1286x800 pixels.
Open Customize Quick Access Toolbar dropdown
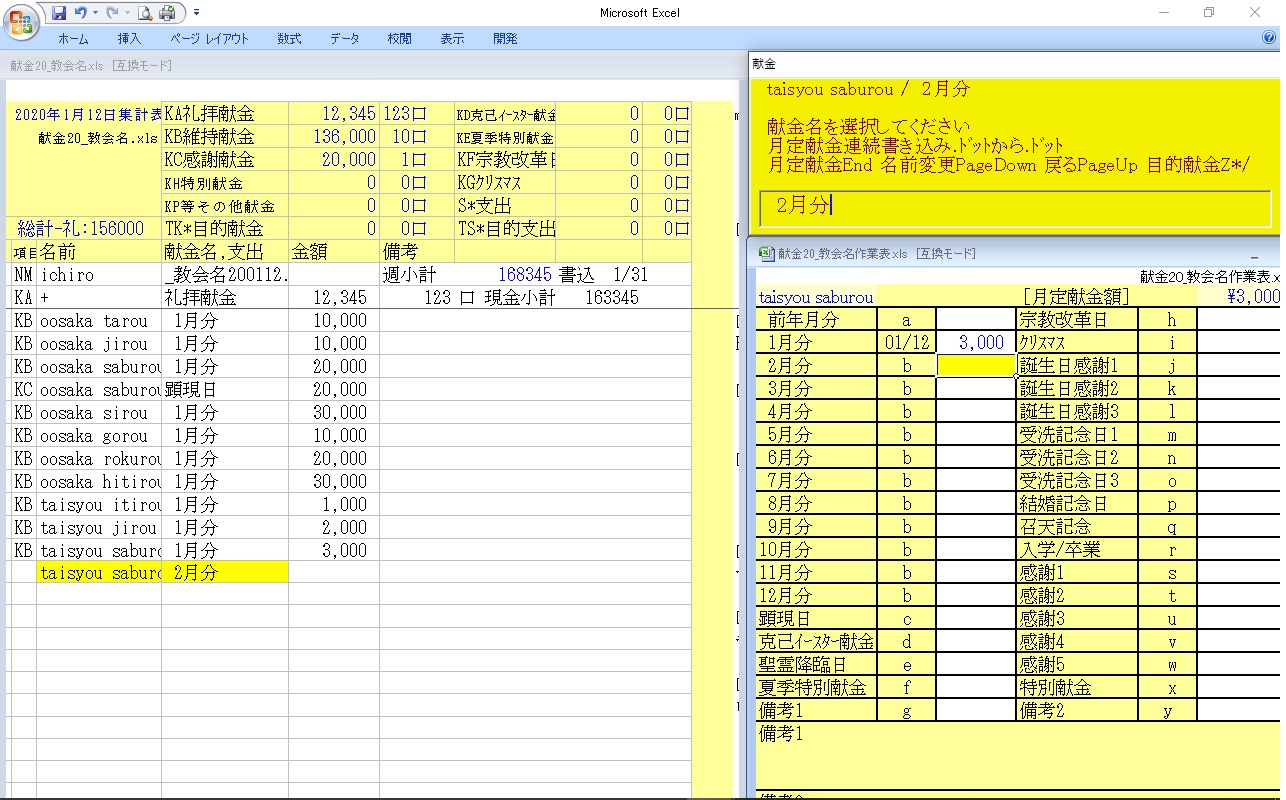coord(197,13)
